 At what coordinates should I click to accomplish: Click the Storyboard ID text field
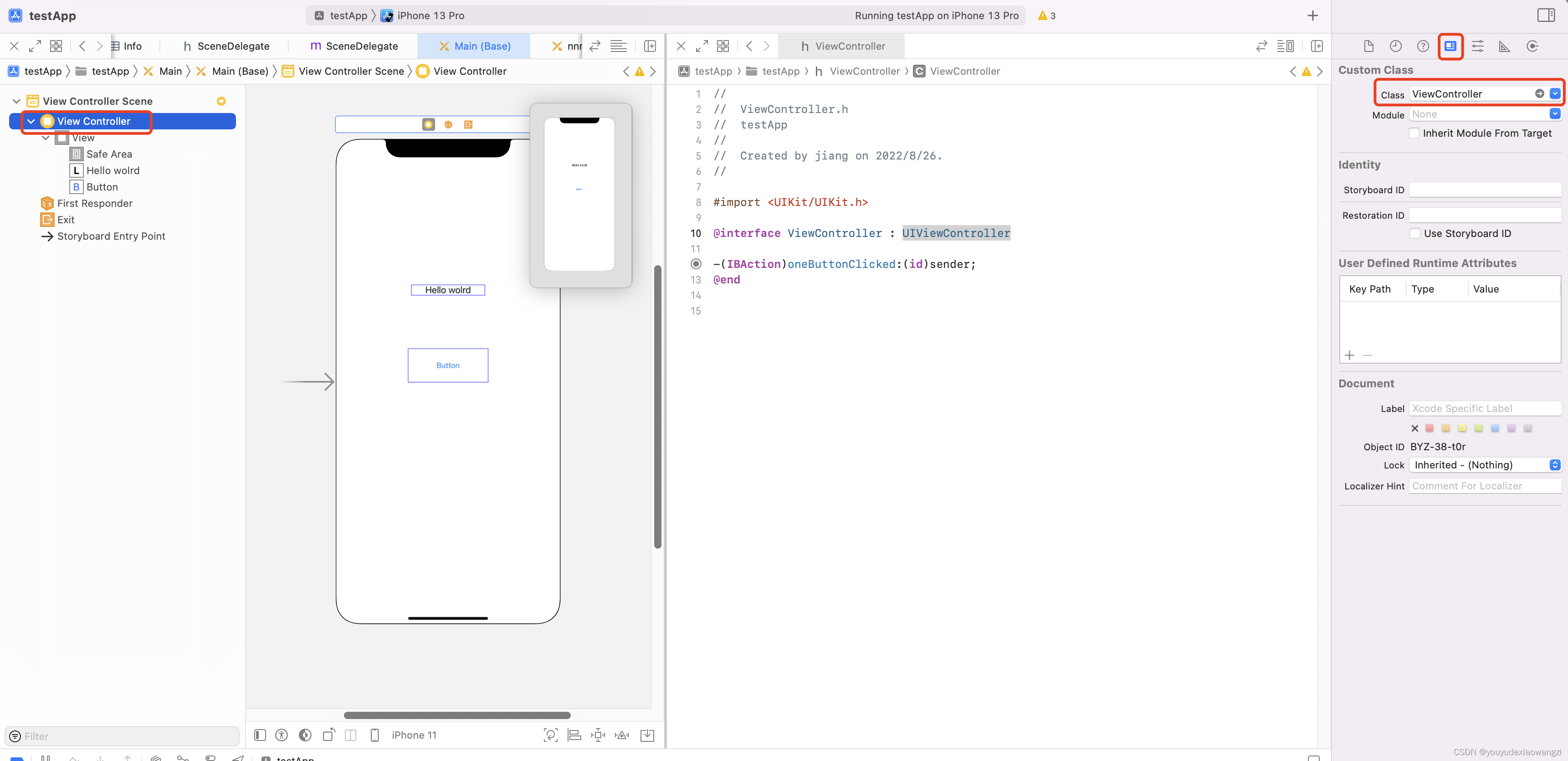tap(1485, 190)
